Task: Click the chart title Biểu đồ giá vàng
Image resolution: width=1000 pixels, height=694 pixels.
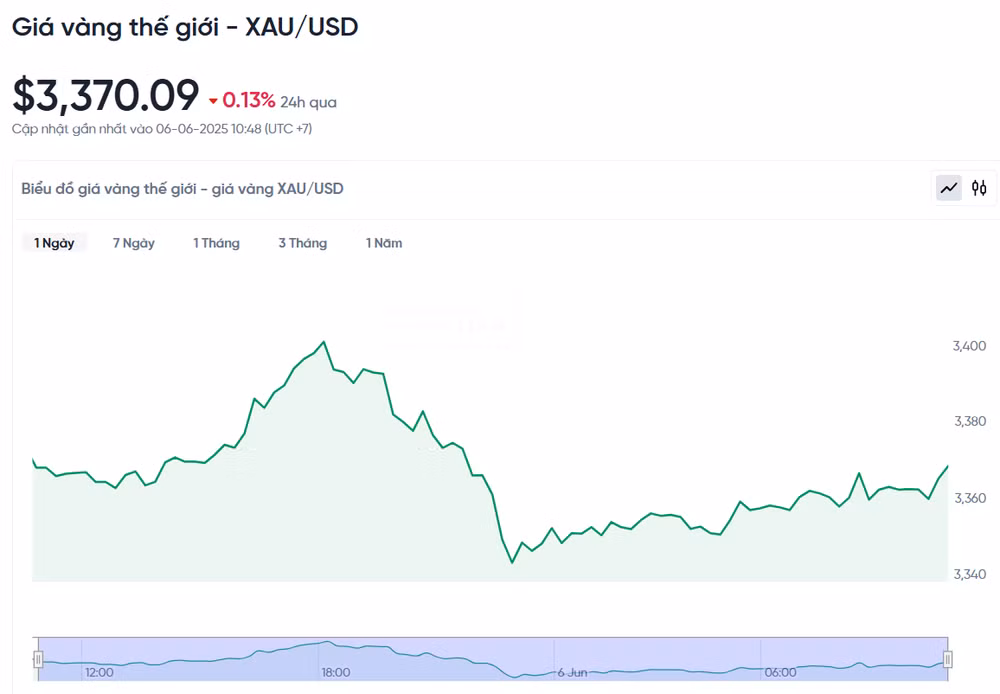Action: pyautogui.click(x=182, y=189)
